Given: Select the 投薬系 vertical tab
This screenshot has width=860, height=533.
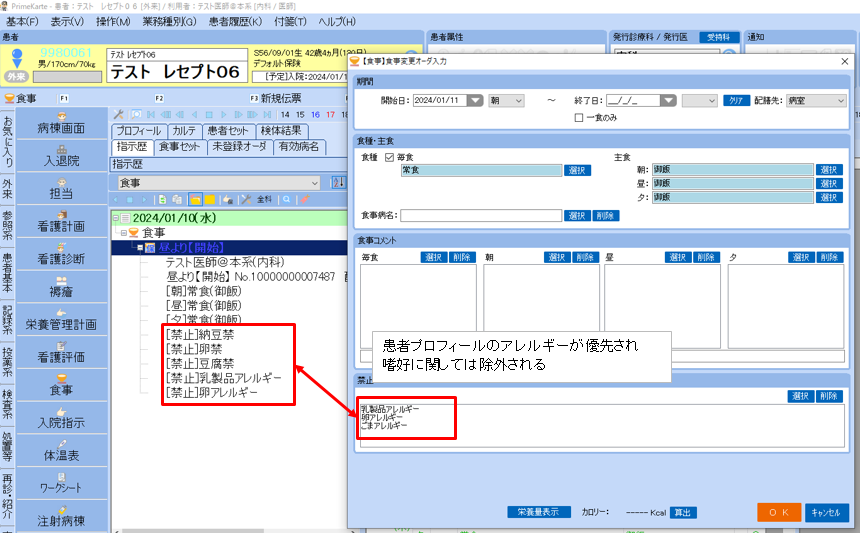Looking at the screenshot, I should (x=7, y=361).
